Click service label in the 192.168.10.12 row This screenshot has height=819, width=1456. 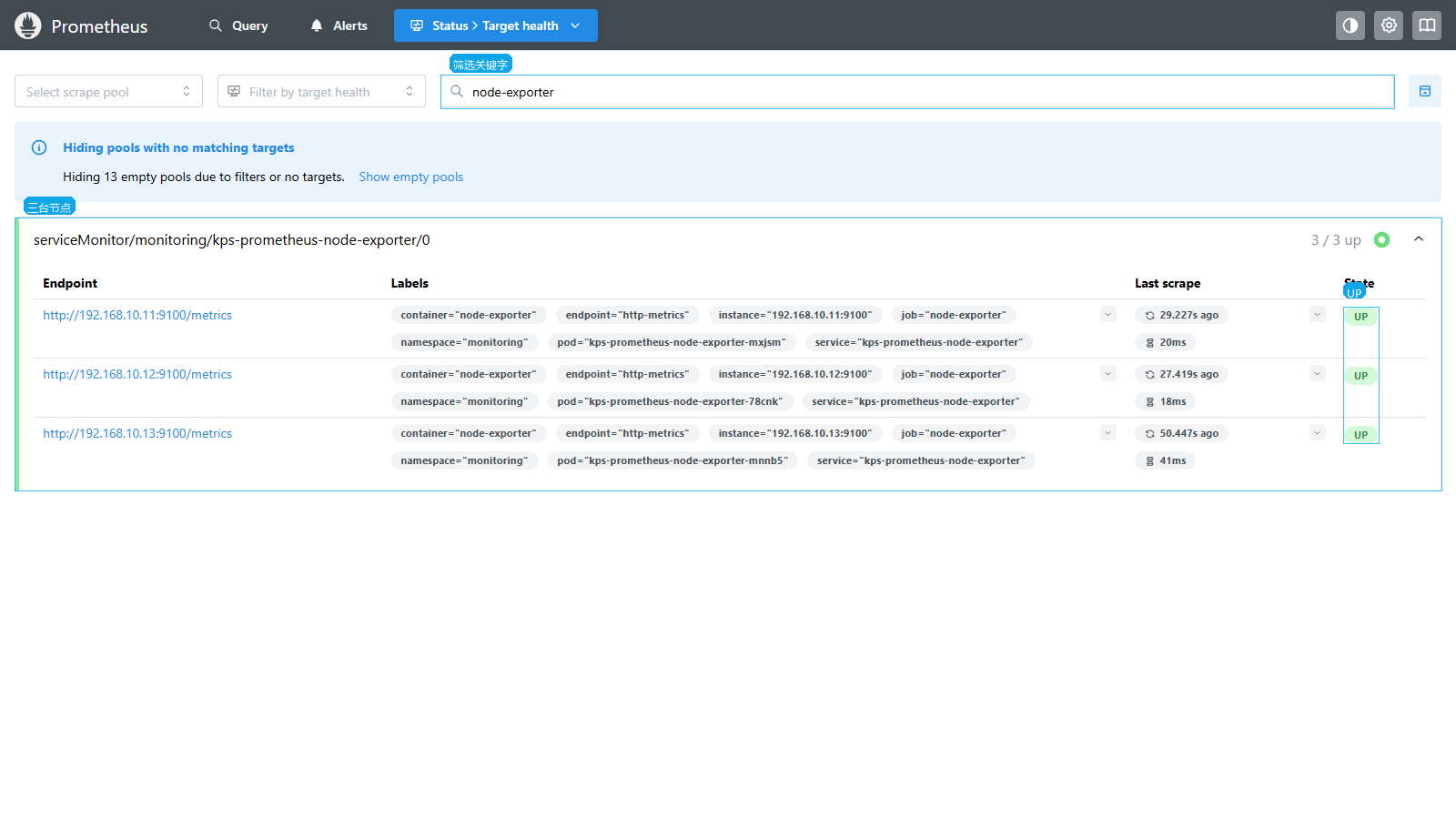[x=915, y=401]
